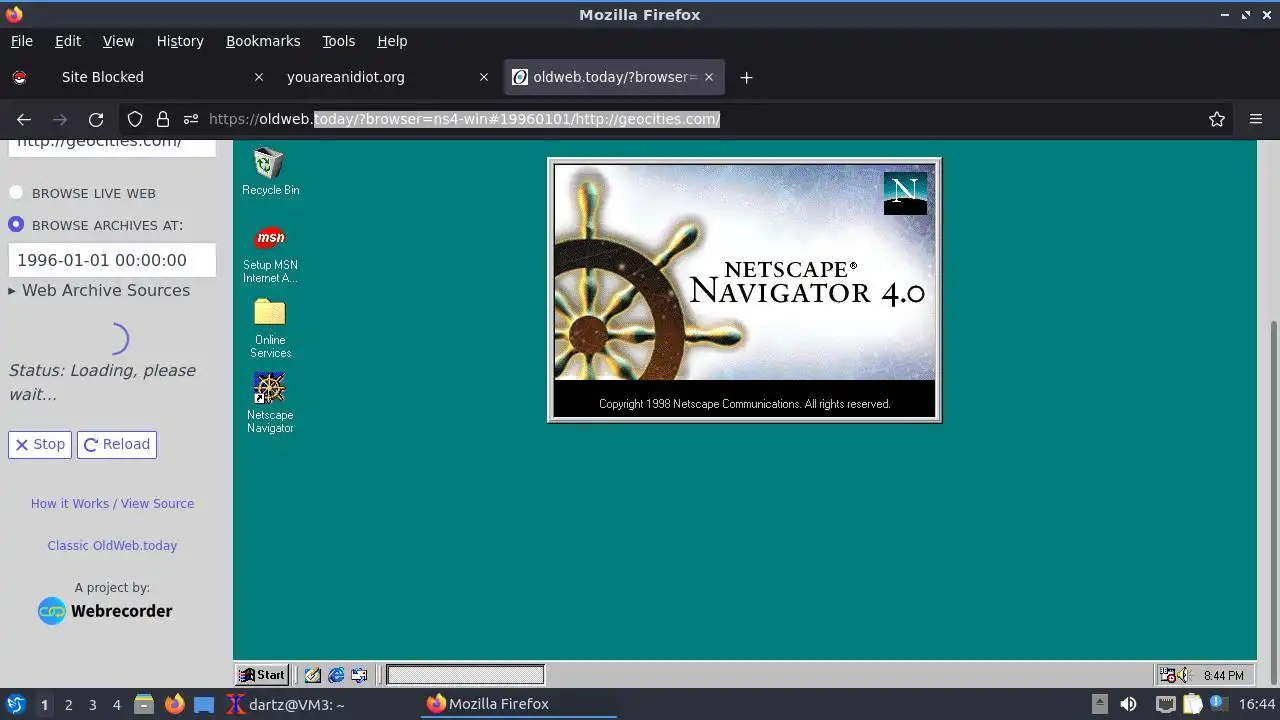Click the shield tracking protection icon
Image resolution: width=1280 pixels, height=720 pixels.
click(135, 119)
